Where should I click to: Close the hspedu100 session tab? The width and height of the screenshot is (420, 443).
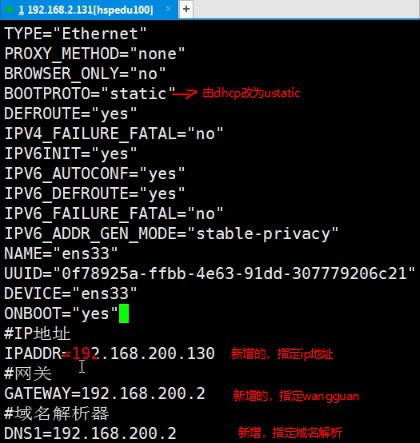(x=169, y=8)
